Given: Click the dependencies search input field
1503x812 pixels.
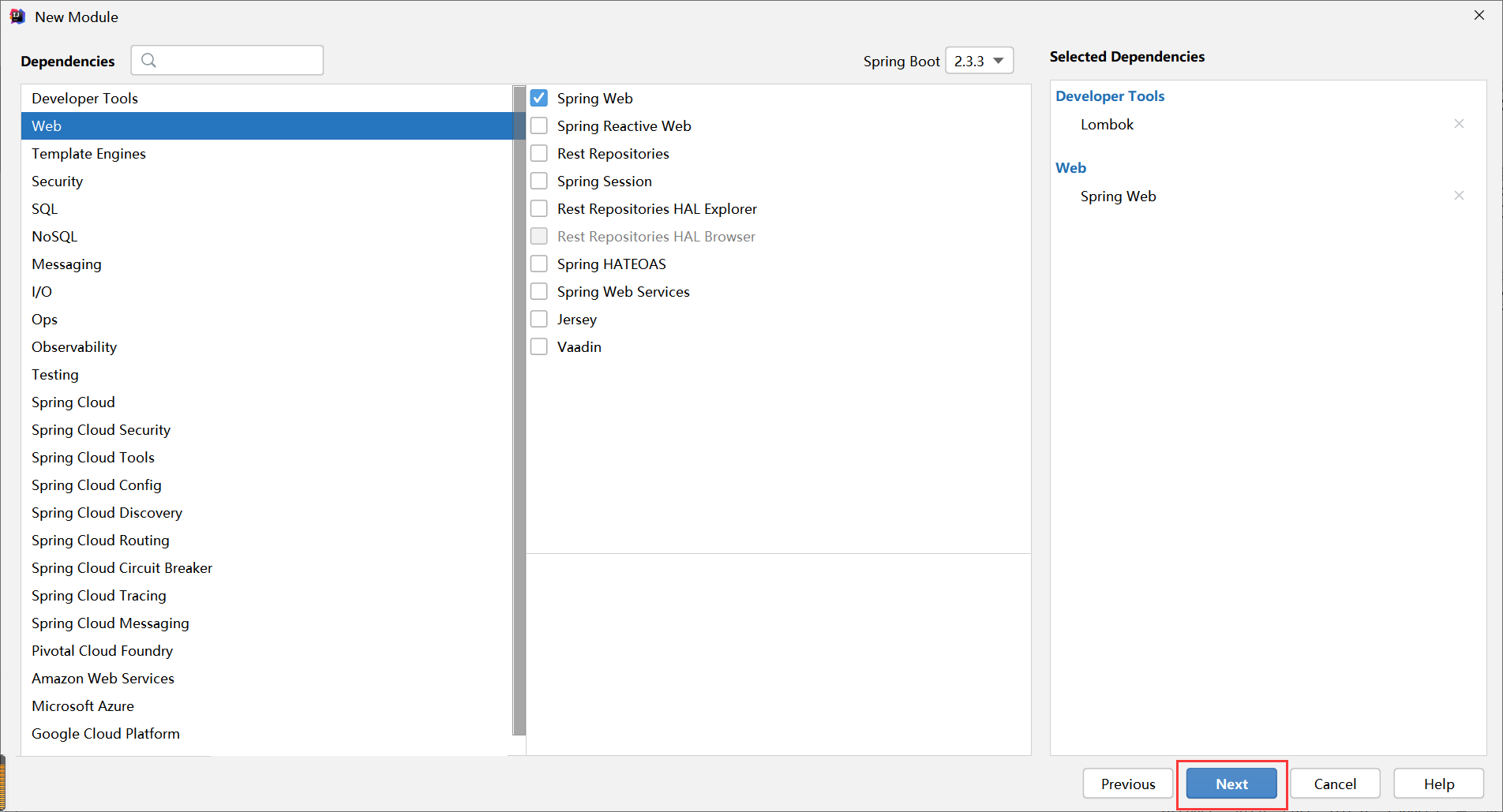Looking at the screenshot, I should click(227, 60).
